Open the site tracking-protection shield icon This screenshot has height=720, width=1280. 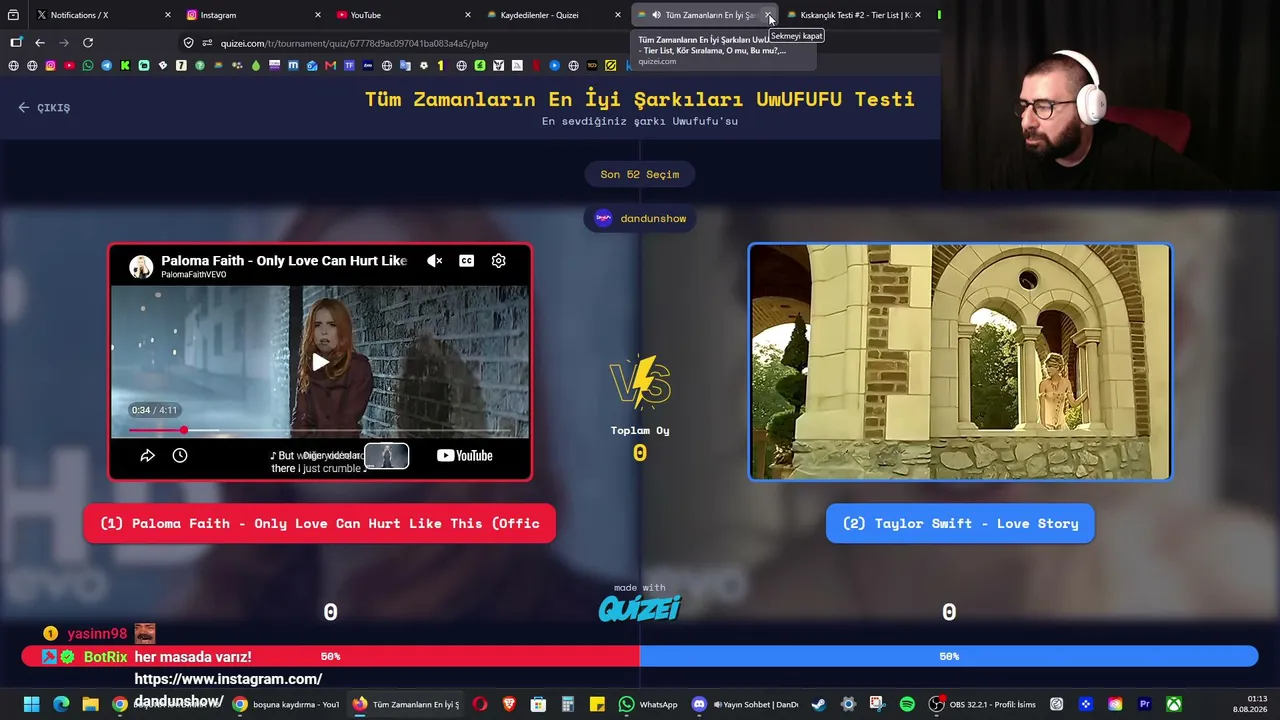pyautogui.click(x=188, y=43)
